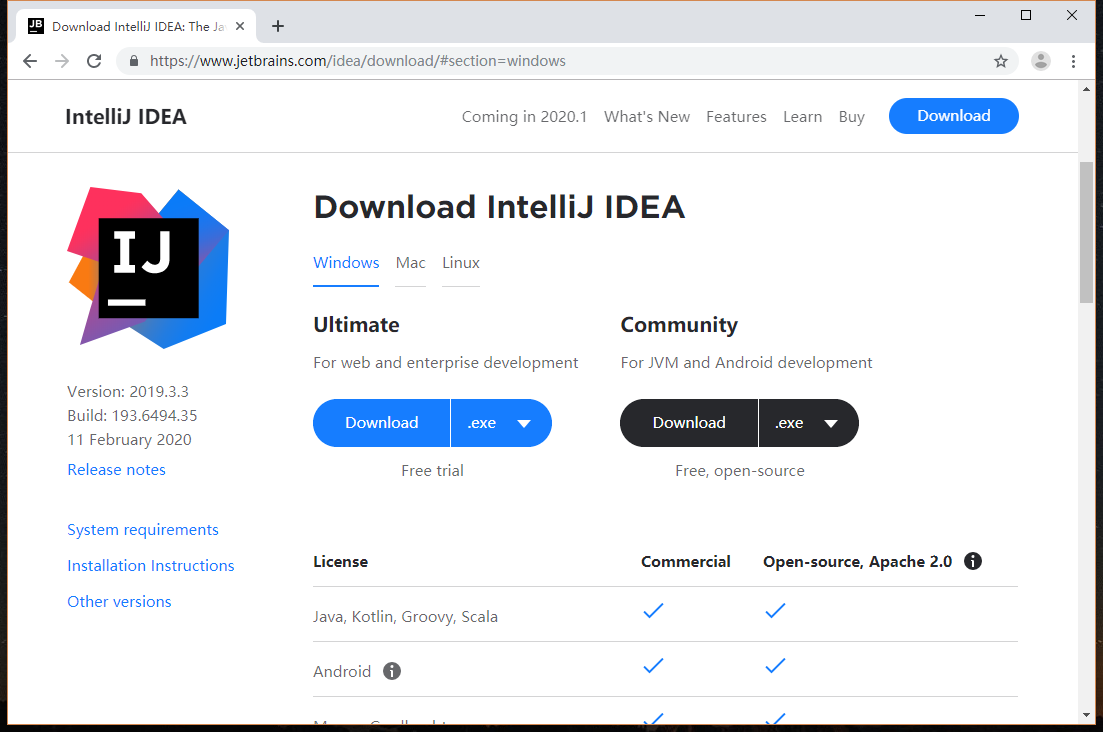Viewport: 1103px width, 732px height.
Task: Download the Community edition
Action: point(689,423)
